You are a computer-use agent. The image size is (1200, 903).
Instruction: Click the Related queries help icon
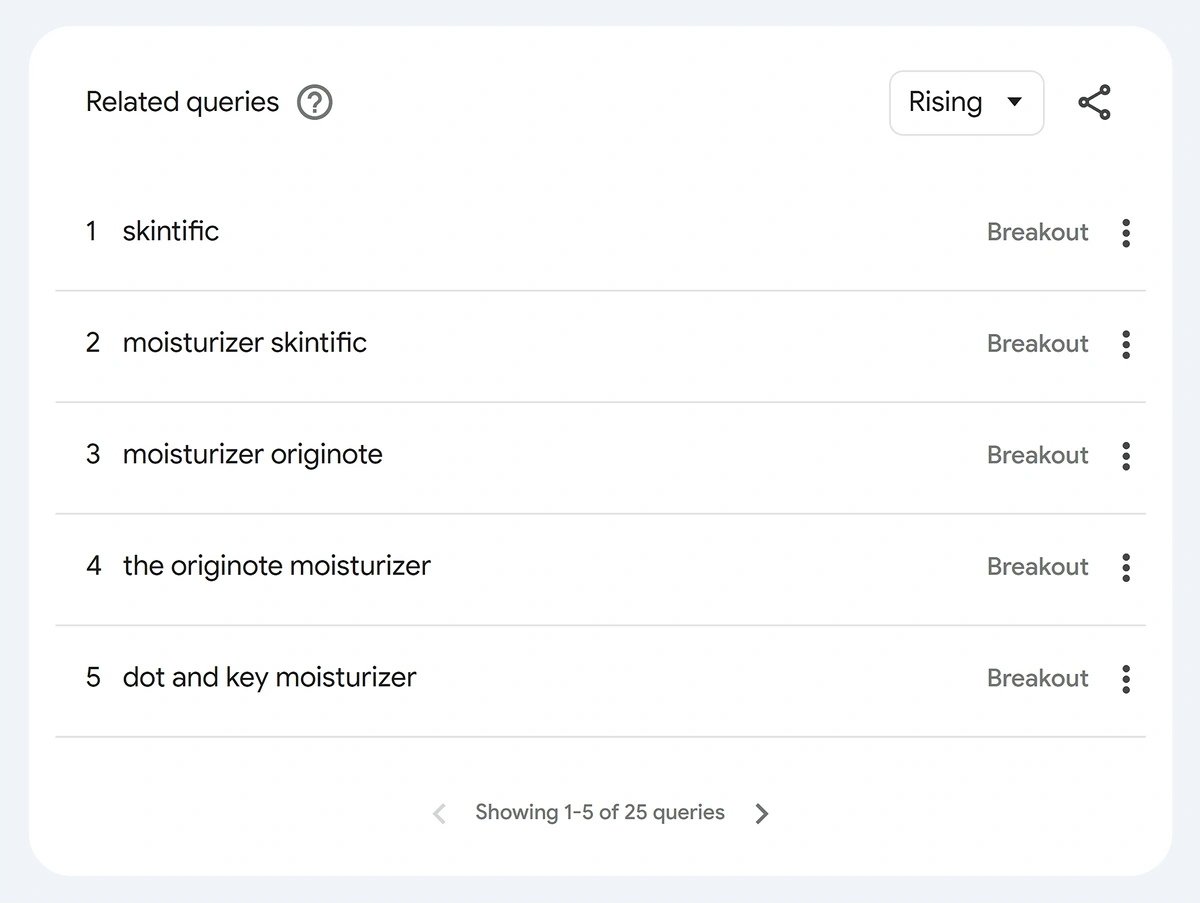[315, 102]
